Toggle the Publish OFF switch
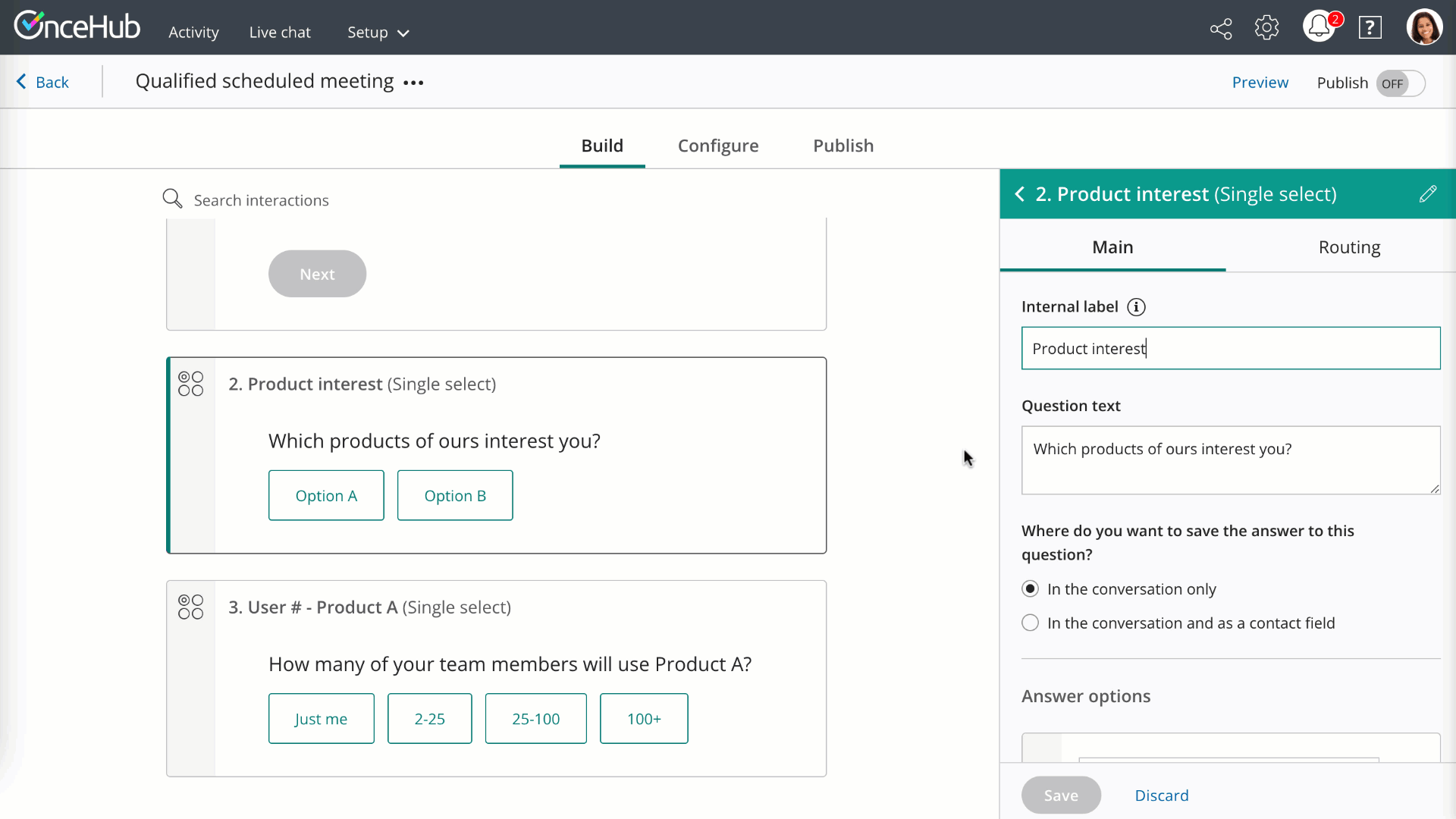This screenshot has width=1456, height=819. tap(1400, 83)
